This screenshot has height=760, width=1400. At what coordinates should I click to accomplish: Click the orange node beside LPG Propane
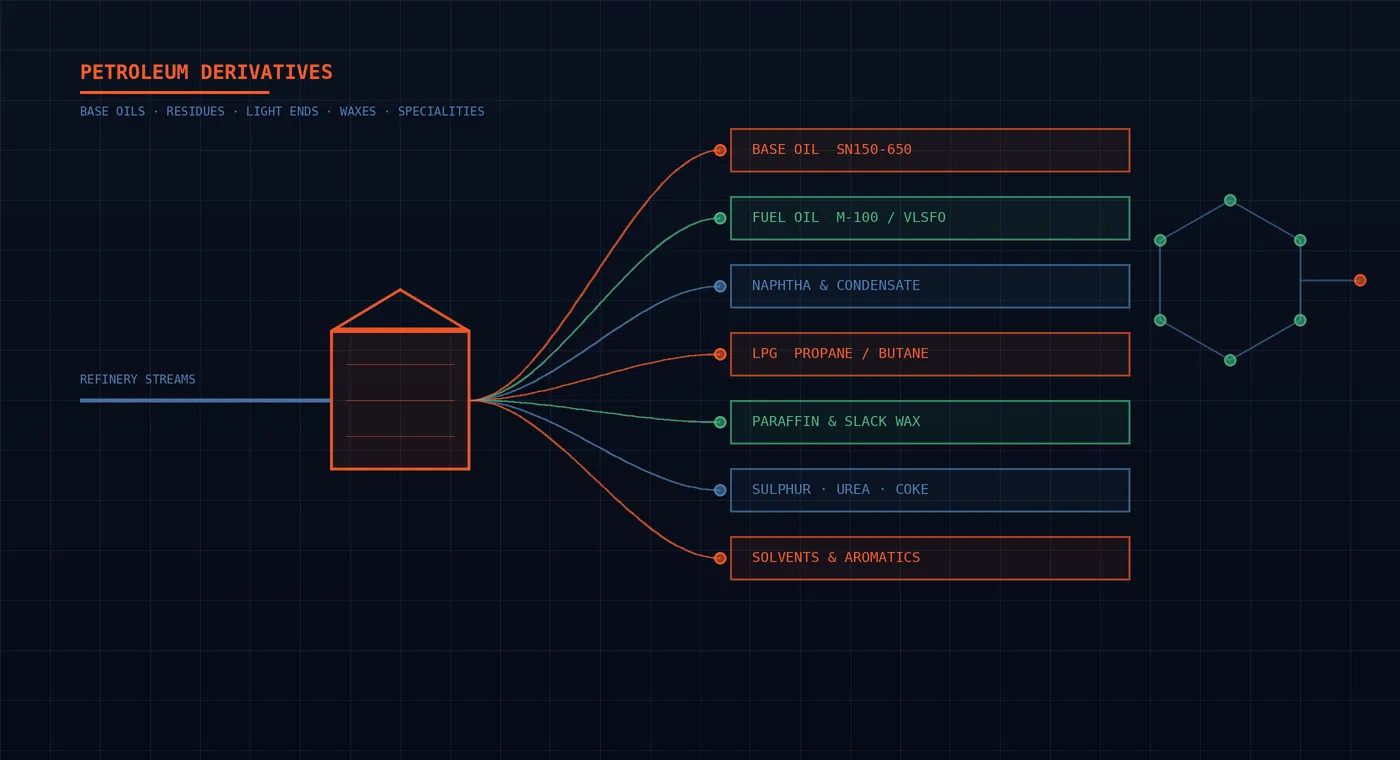click(720, 354)
